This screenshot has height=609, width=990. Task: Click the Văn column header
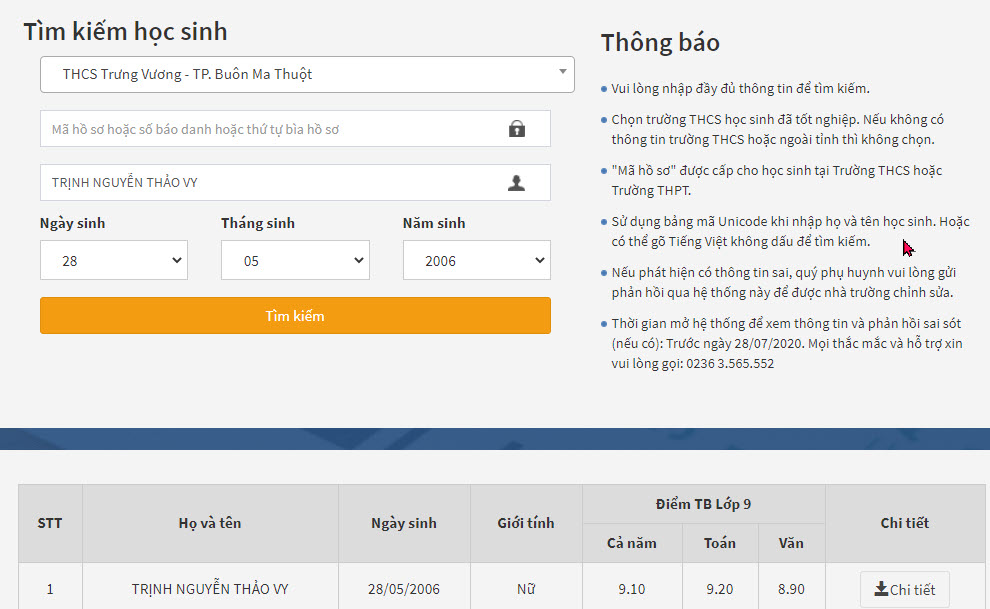click(791, 543)
